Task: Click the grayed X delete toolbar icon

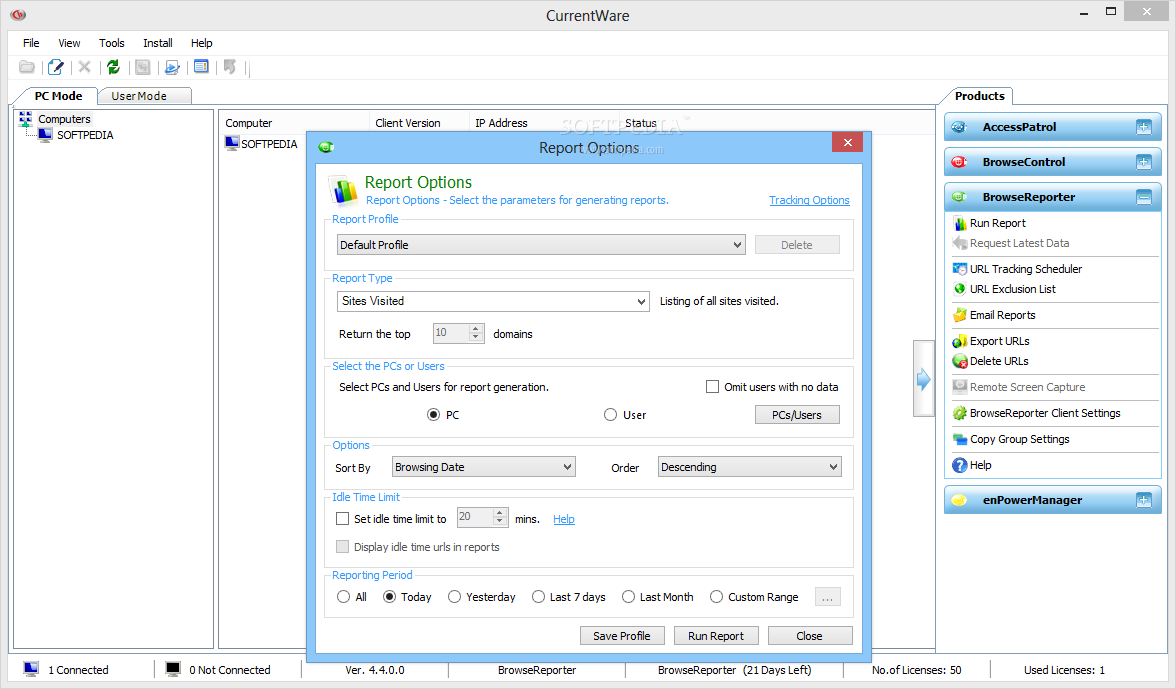Action: point(85,67)
